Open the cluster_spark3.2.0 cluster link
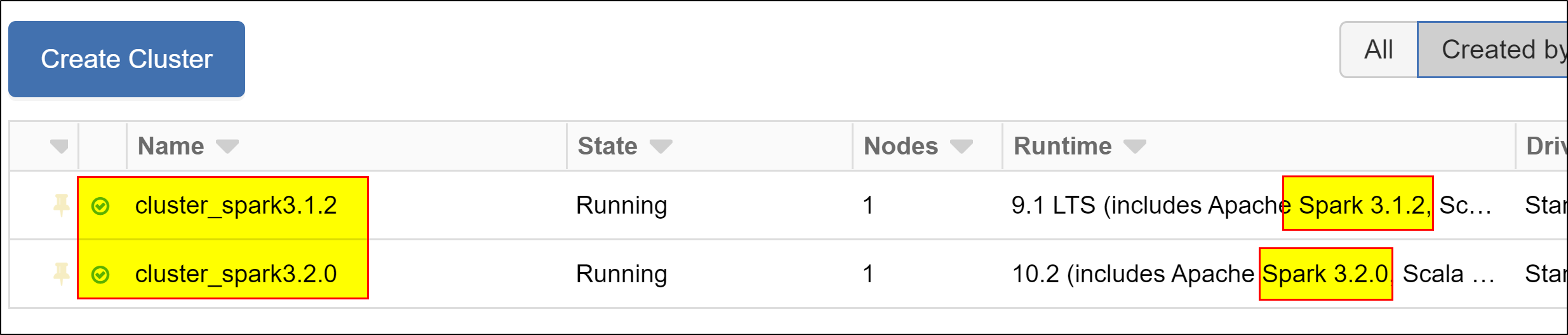The width and height of the screenshot is (1568, 335). [x=236, y=274]
